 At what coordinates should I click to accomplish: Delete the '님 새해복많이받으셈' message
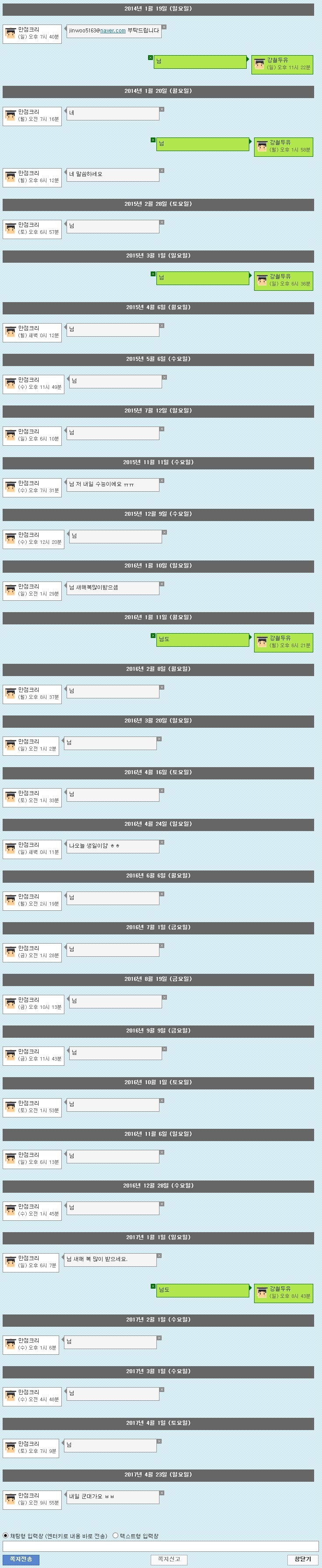[x=161, y=585]
